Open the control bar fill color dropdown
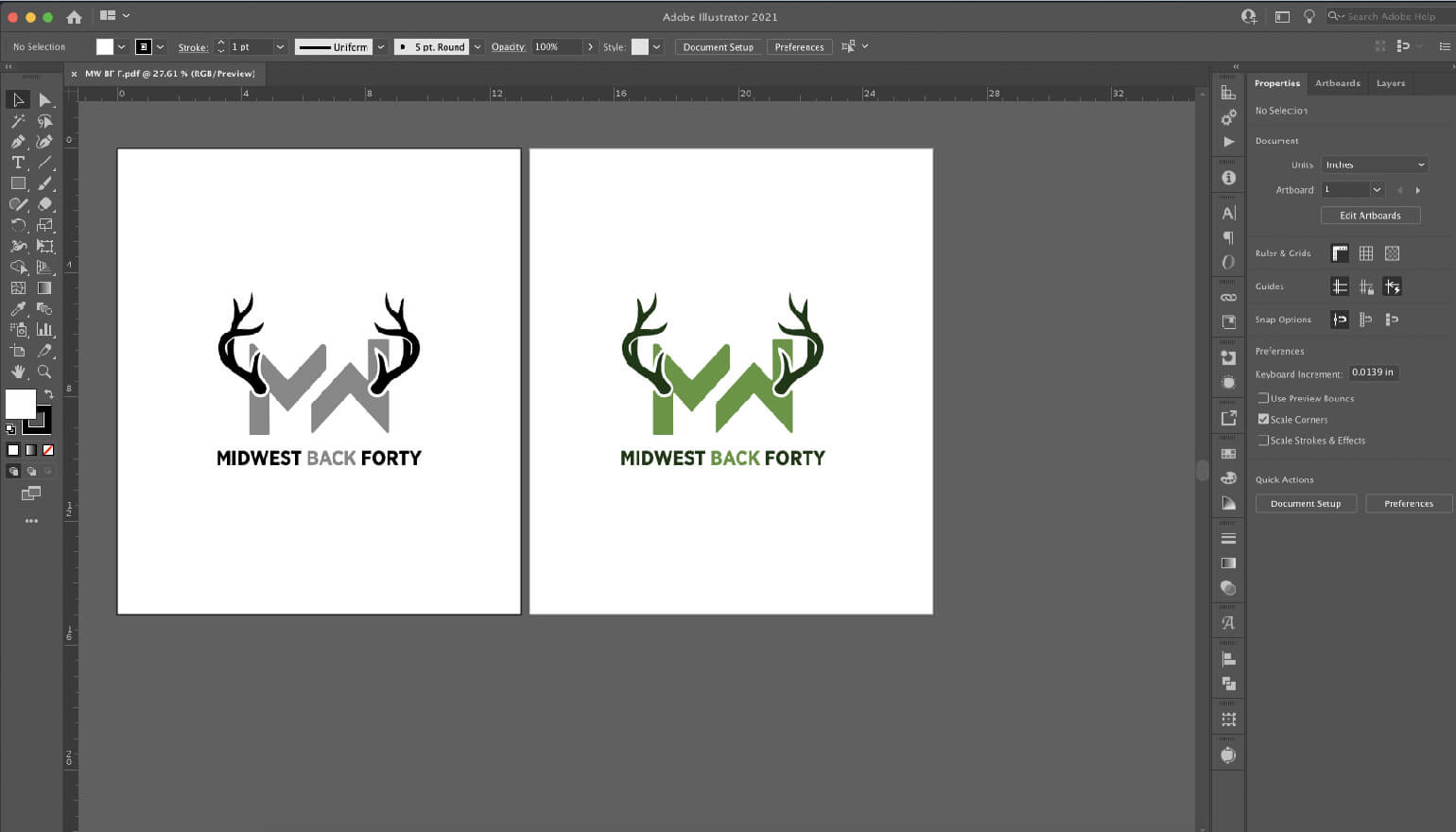The width and height of the screenshot is (1456, 832). click(x=121, y=46)
